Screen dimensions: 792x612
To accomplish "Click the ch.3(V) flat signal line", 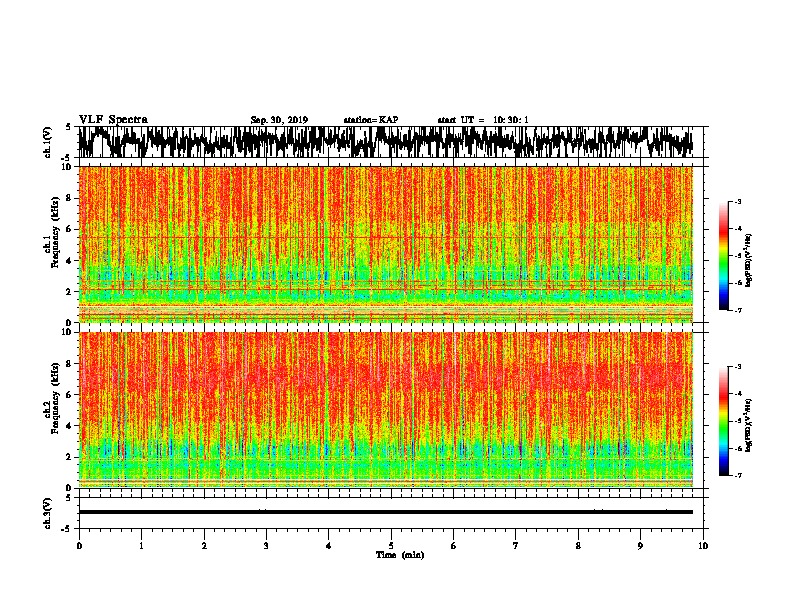I will [386, 512].
